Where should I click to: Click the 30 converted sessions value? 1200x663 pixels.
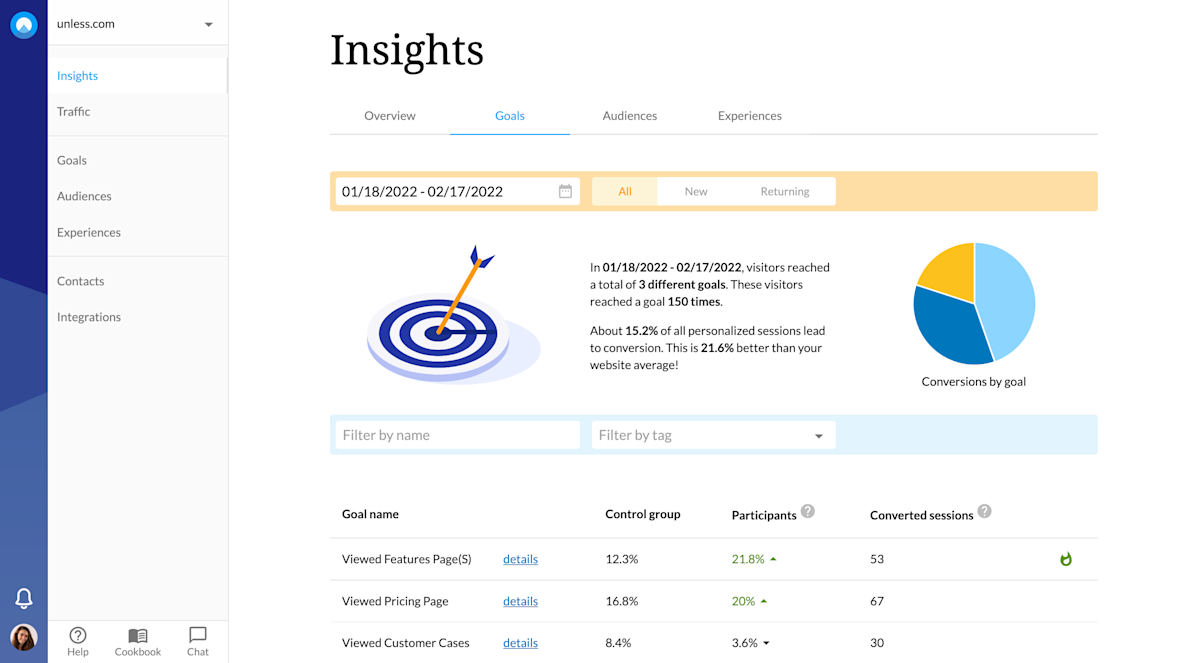point(877,643)
